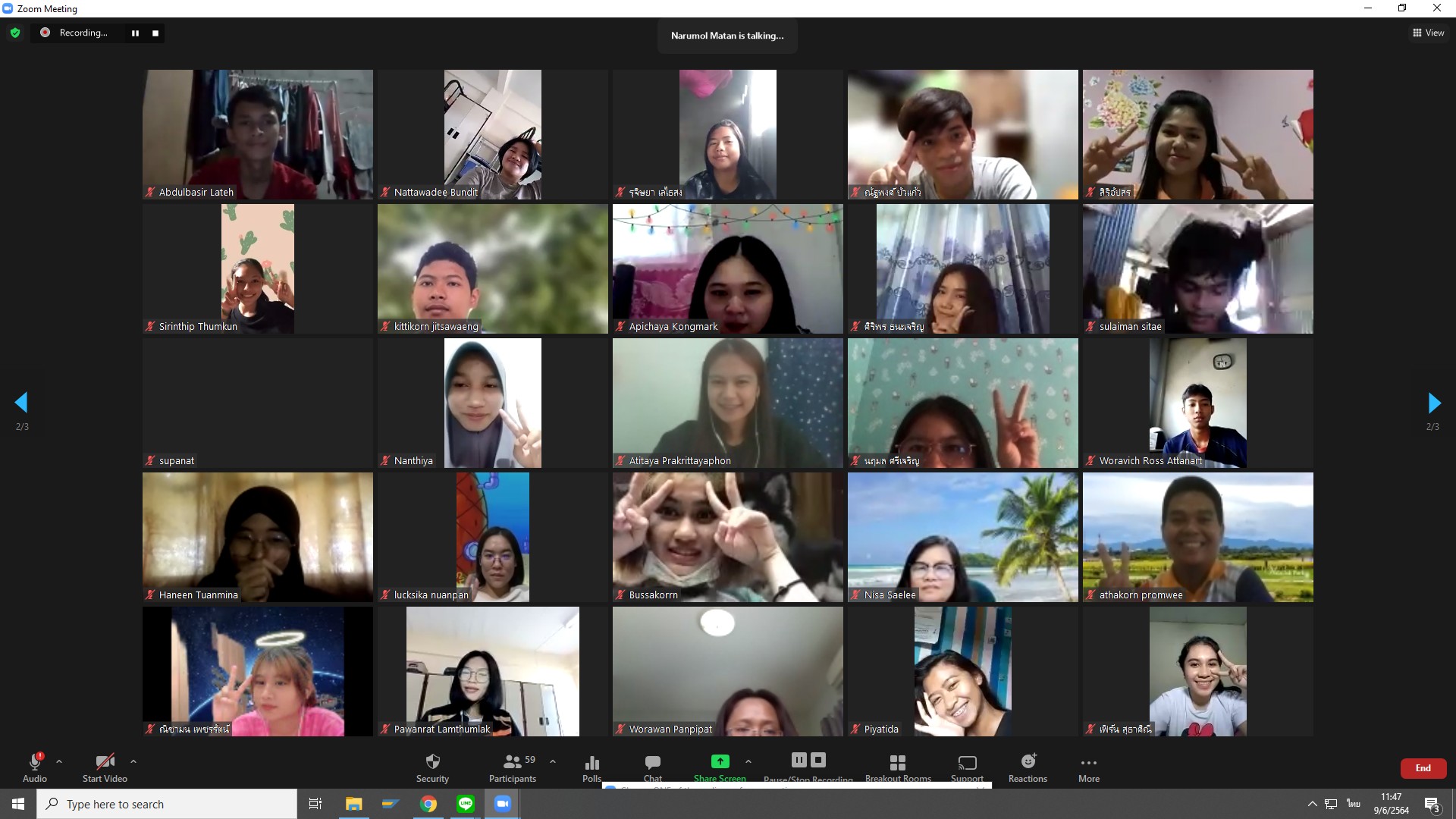Toggle Start Video camera

click(105, 762)
